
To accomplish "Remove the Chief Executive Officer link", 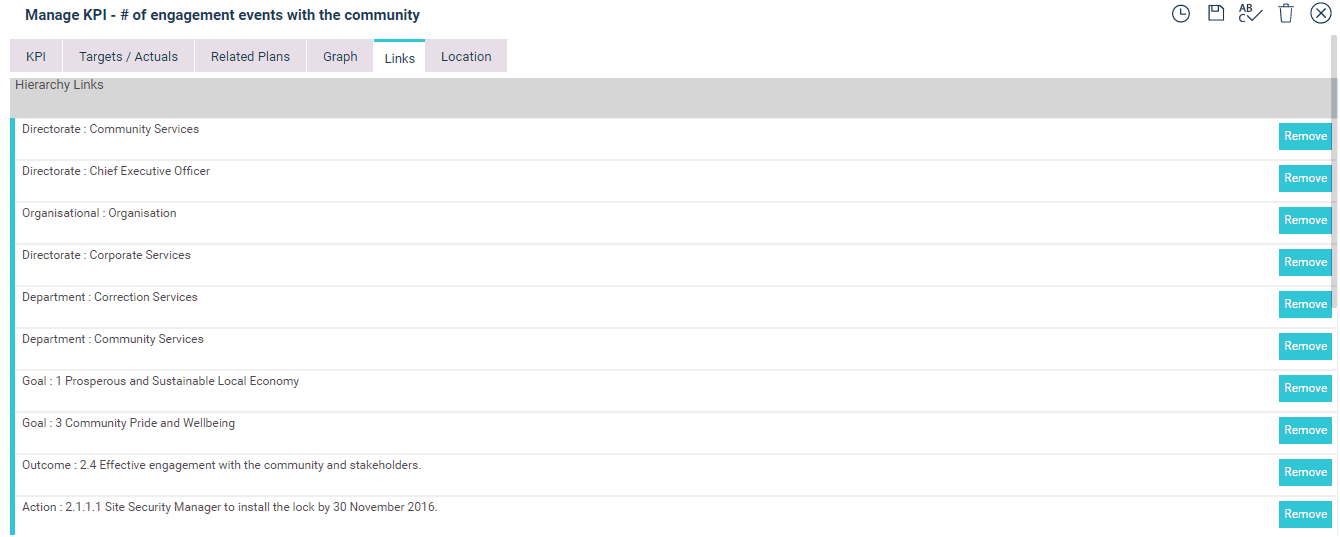I will [x=1305, y=178].
